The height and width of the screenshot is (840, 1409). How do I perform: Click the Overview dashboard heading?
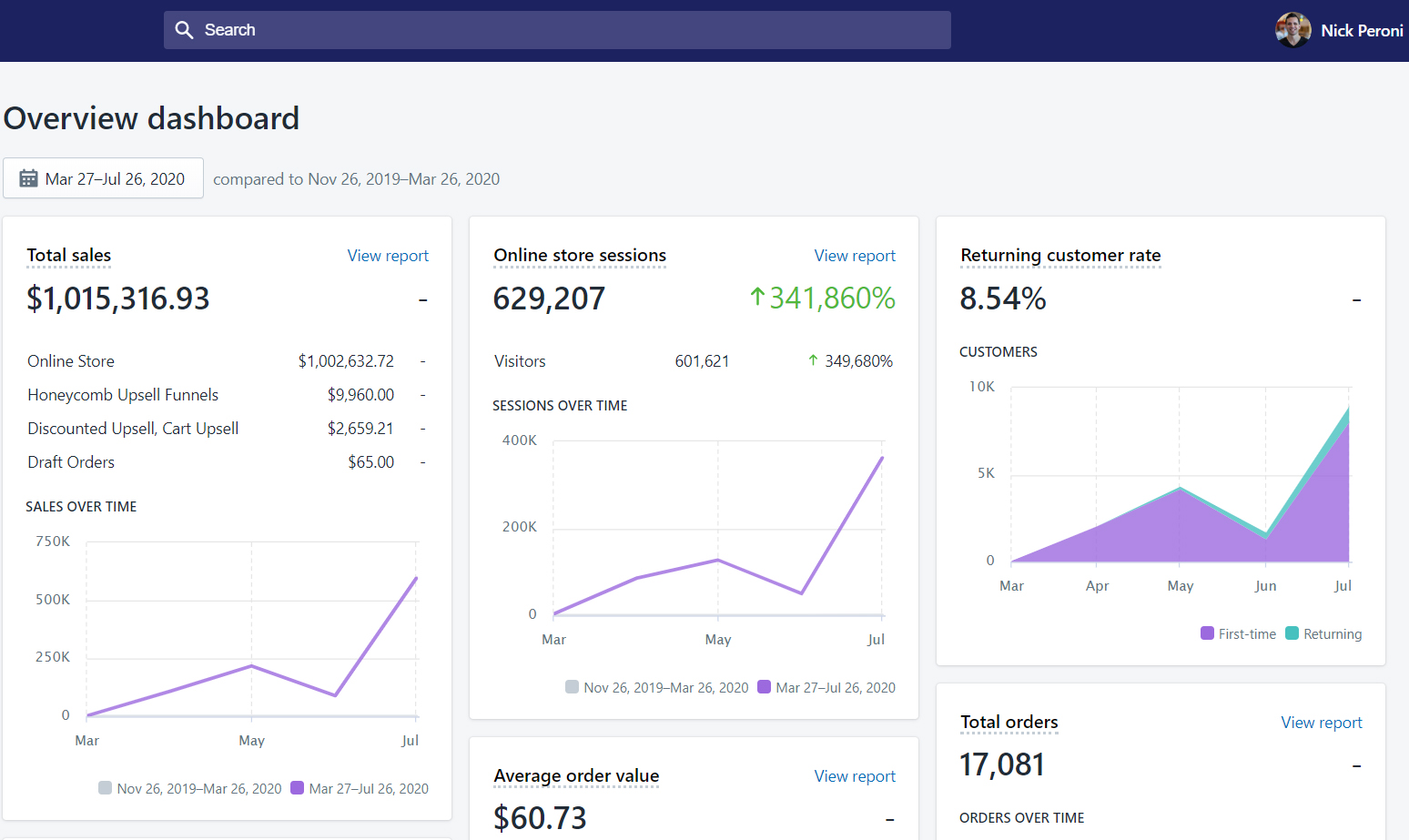click(x=151, y=118)
